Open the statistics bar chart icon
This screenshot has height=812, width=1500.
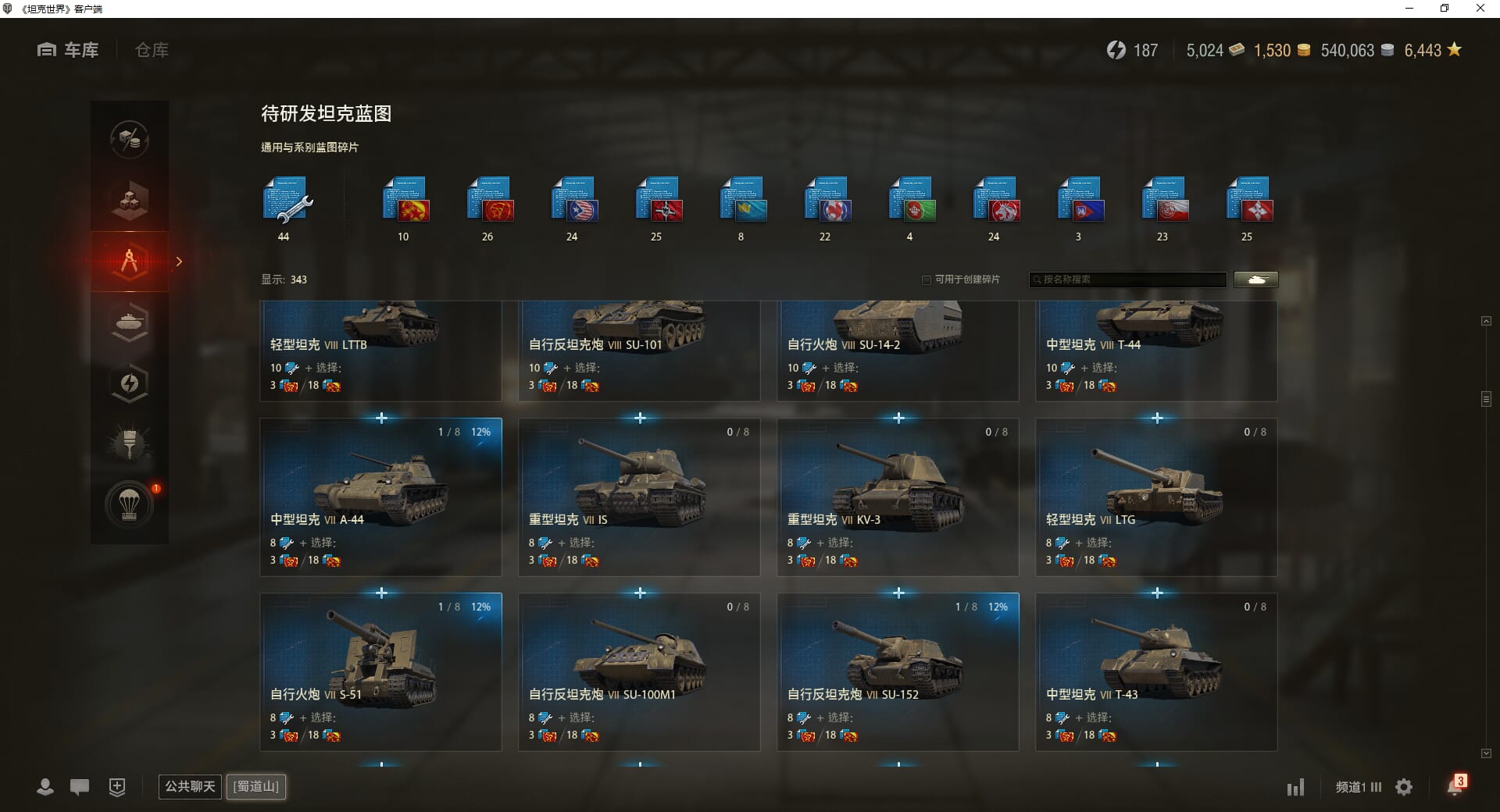click(x=1295, y=787)
